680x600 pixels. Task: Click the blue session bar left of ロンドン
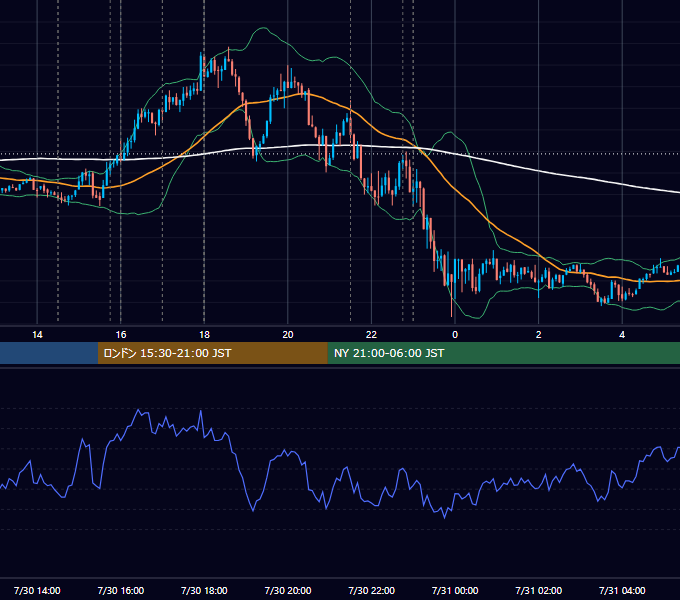pyautogui.click(x=49, y=353)
